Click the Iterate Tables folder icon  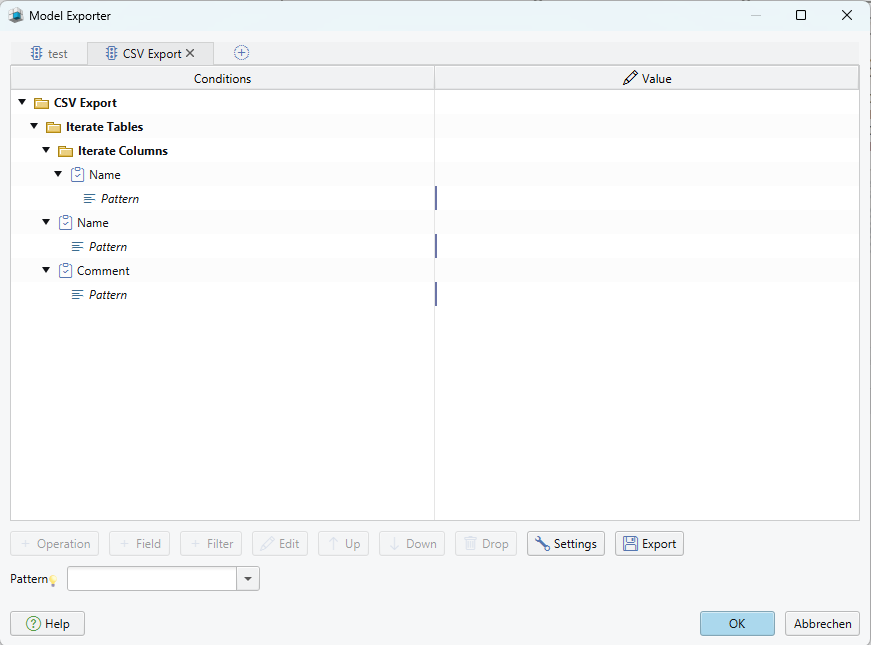pos(53,127)
